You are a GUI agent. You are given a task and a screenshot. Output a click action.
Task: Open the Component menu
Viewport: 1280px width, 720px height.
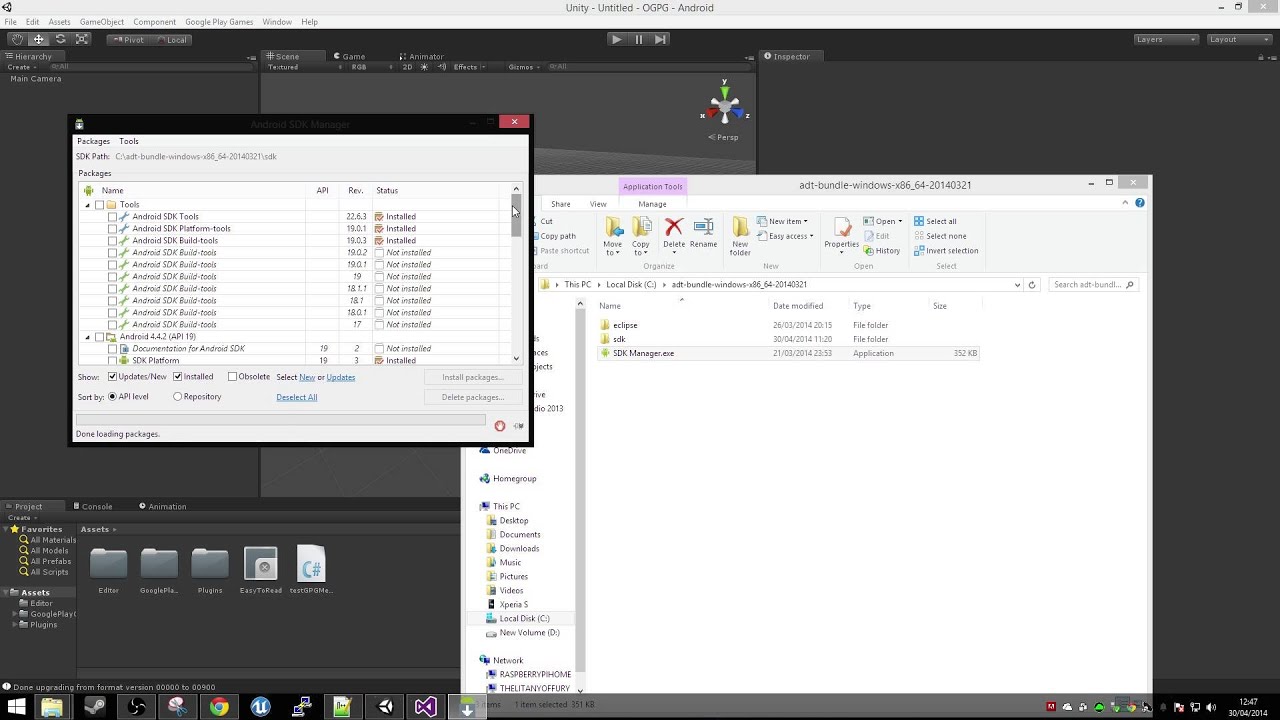coord(154,22)
